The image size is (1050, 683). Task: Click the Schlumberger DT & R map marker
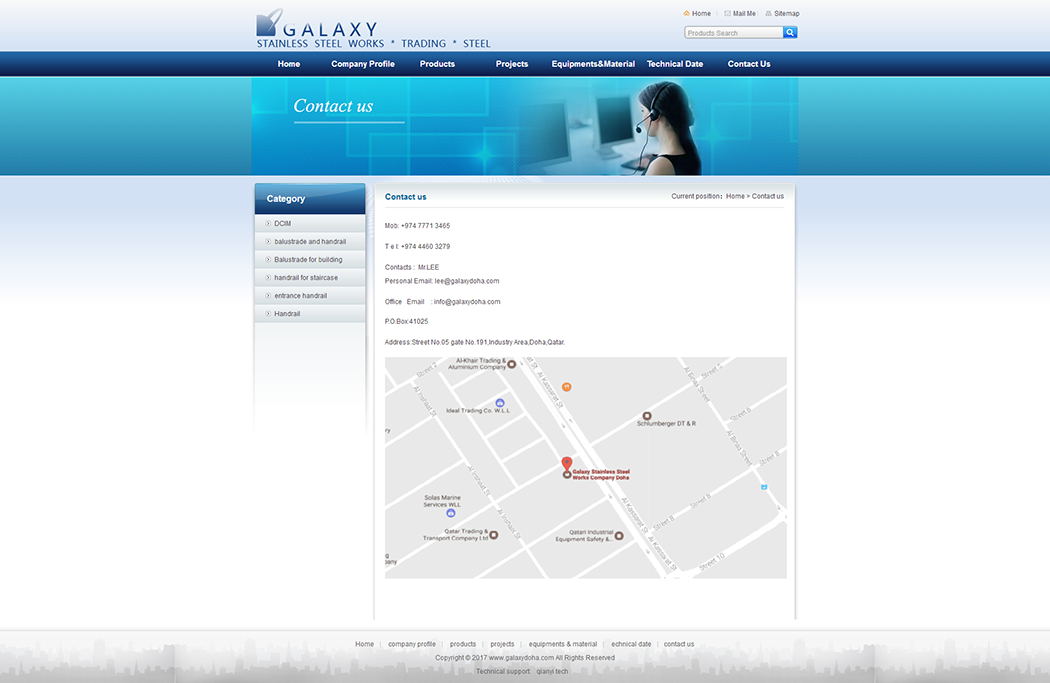[x=647, y=415]
